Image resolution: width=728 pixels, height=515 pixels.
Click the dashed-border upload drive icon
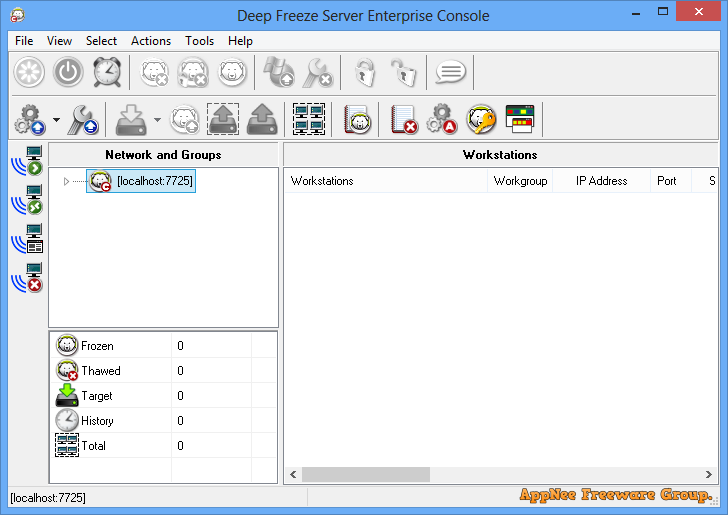pos(223,119)
